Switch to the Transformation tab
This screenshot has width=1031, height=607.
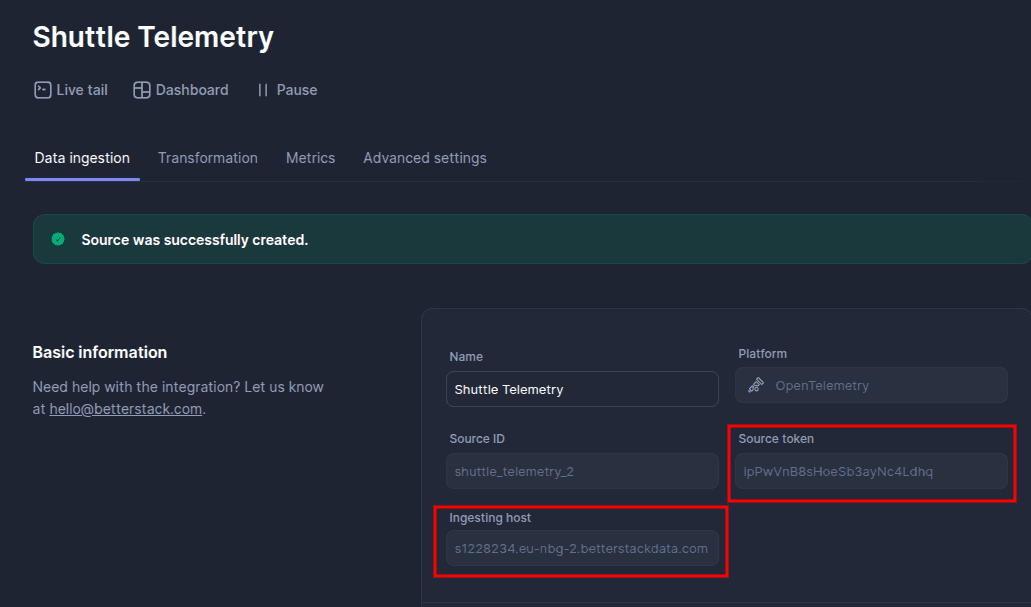pos(208,158)
